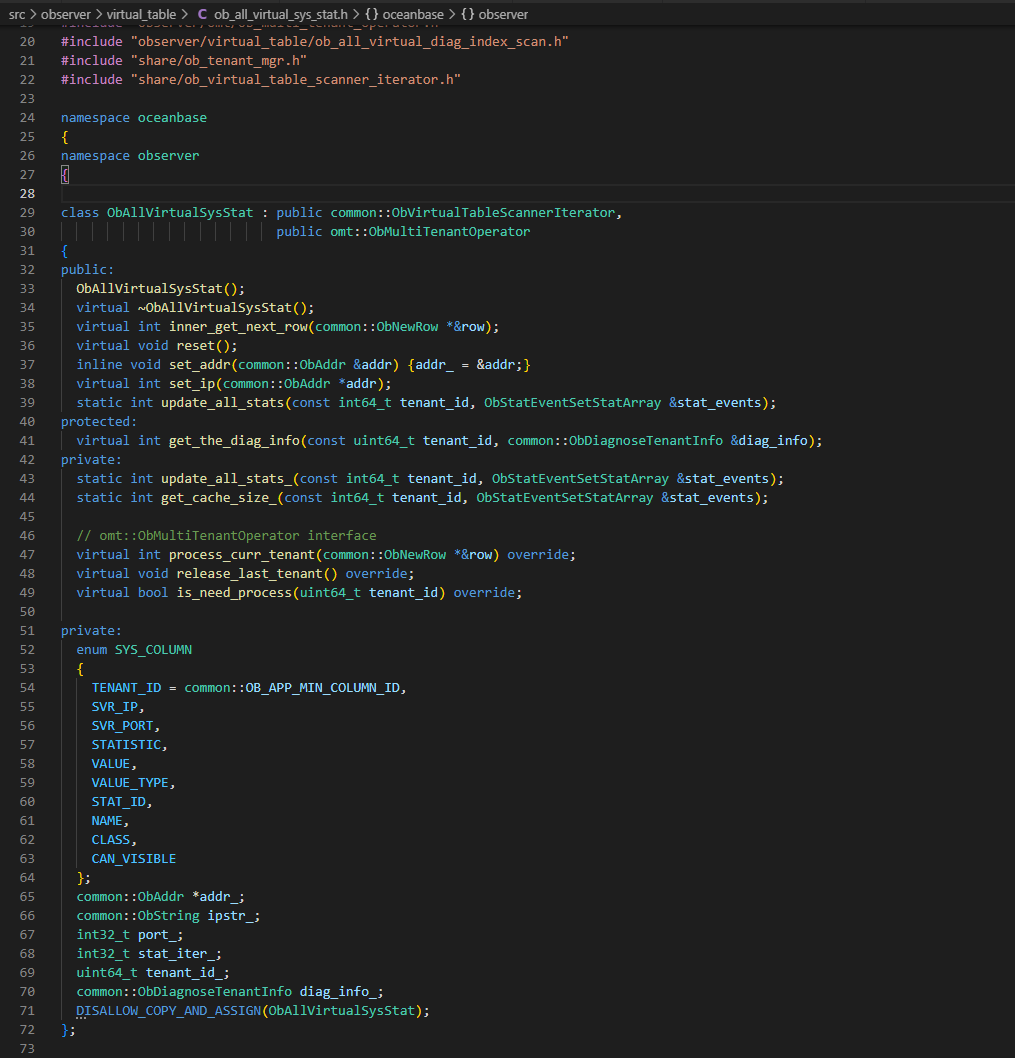Click the C file icon in breadcrumb
Screen dimensions: 1015x1058
[202, 14]
